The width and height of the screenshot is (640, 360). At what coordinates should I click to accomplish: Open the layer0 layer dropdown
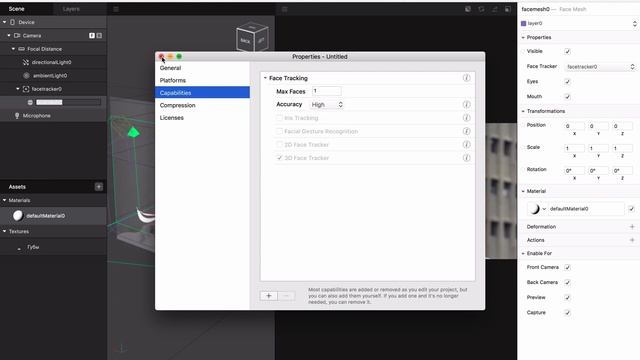pos(579,24)
